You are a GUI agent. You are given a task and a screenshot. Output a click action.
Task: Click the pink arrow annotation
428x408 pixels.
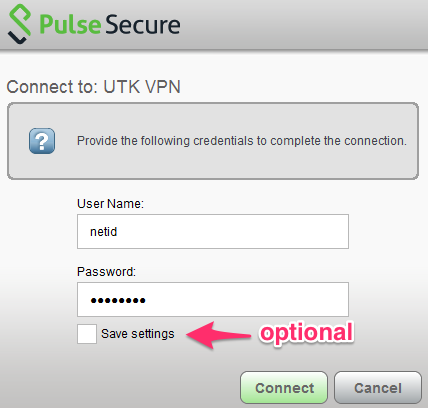(218, 335)
